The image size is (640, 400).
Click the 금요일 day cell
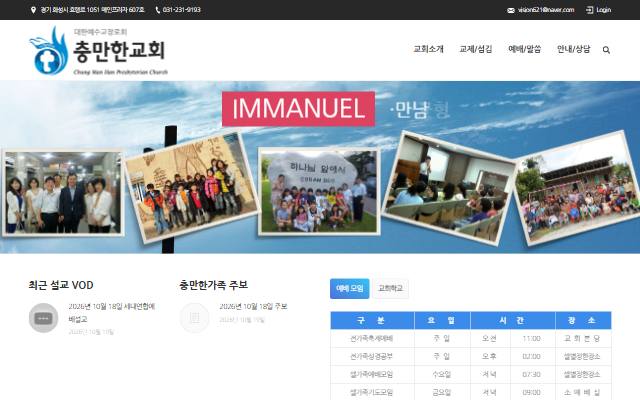(442, 392)
